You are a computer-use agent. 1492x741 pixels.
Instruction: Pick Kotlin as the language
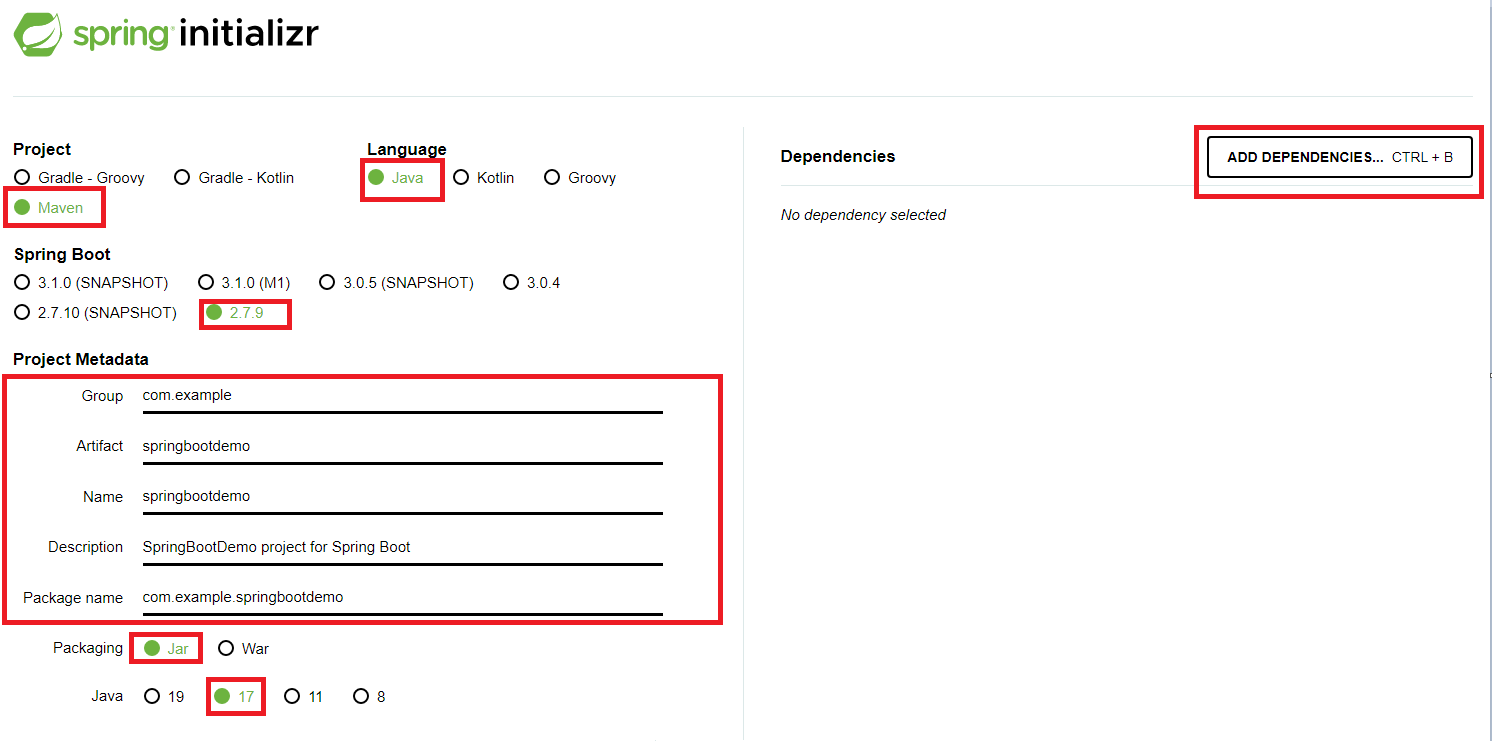tap(484, 178)
